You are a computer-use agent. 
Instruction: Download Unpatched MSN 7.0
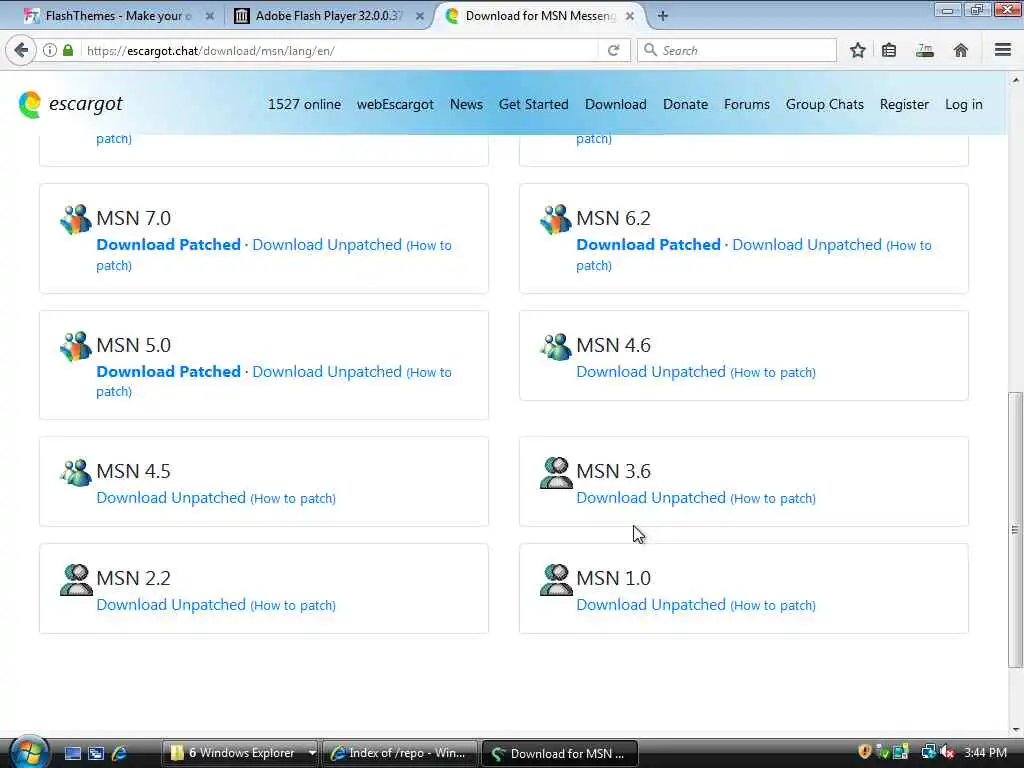pyautogui.click(x=327, y=244)
